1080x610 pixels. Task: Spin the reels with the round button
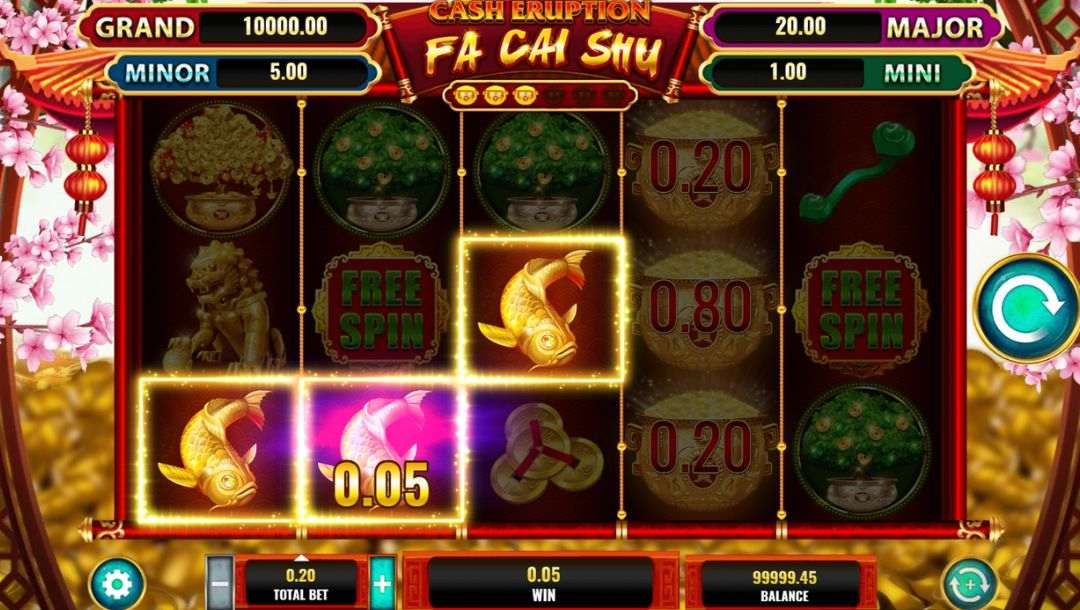(x=1026, y=309)
